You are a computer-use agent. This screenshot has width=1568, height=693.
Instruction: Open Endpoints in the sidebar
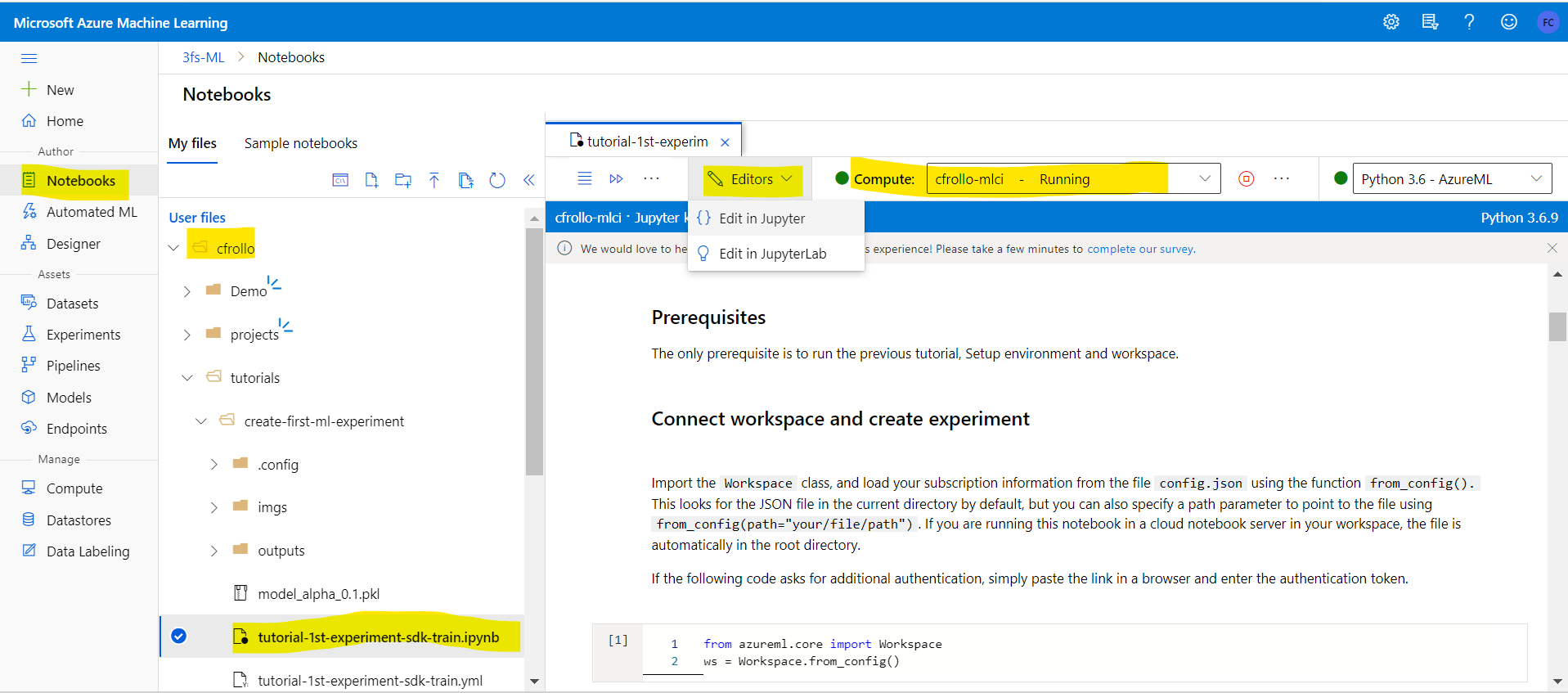click(x=64, y=429)
